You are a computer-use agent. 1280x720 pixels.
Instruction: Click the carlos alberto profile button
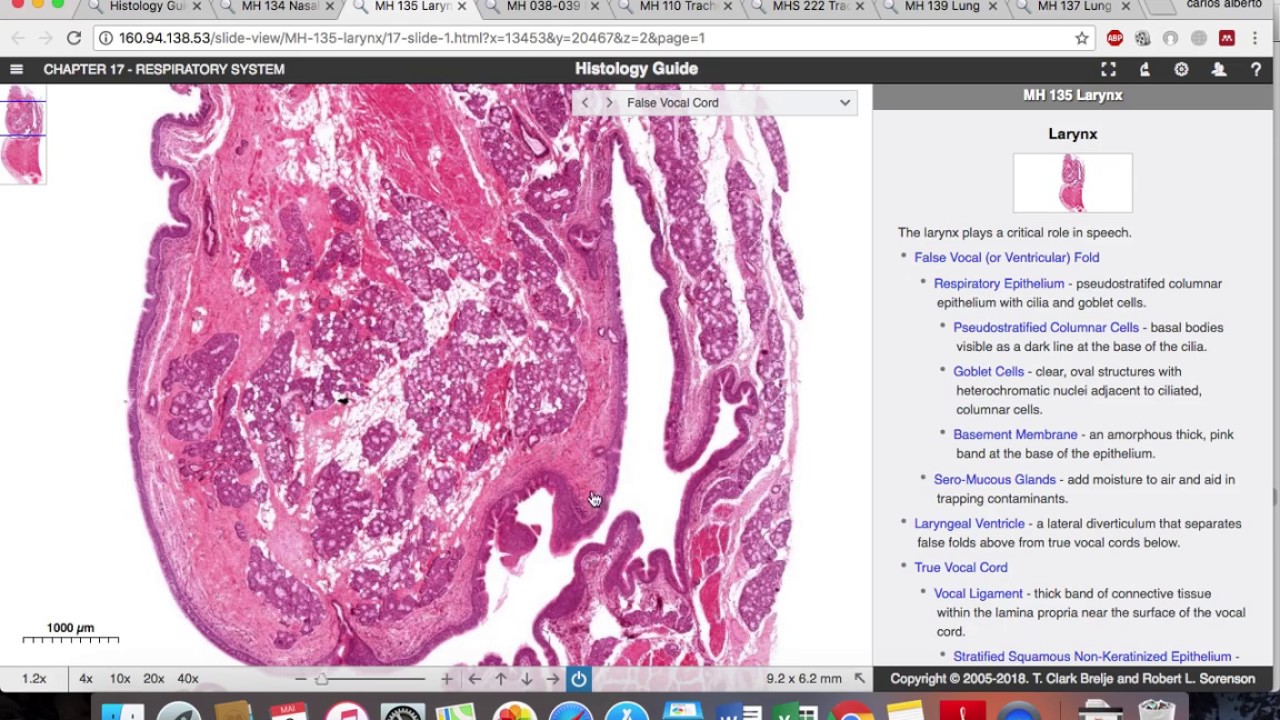[1224, 6]
